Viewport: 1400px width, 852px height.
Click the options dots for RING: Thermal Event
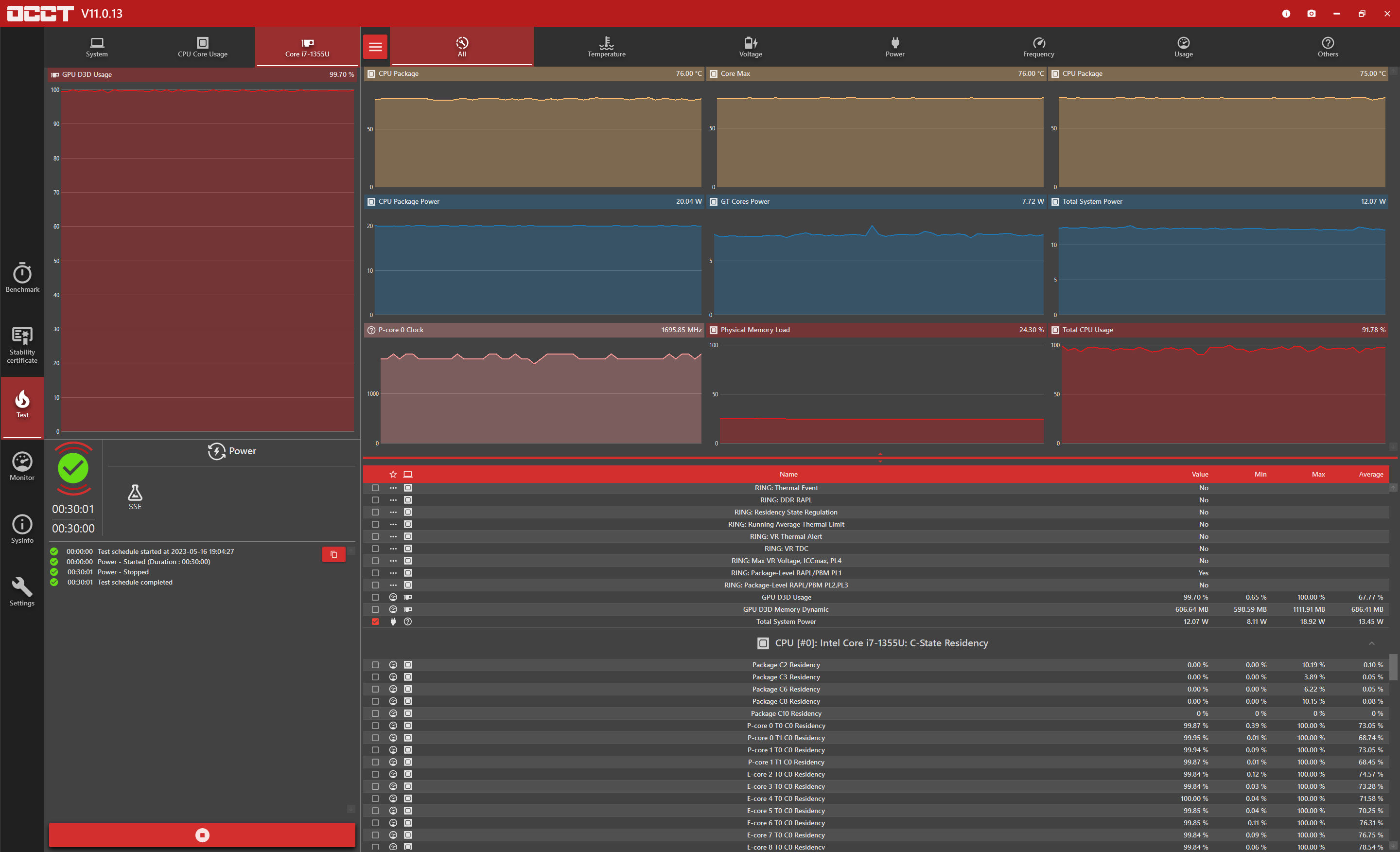[393, 488]
